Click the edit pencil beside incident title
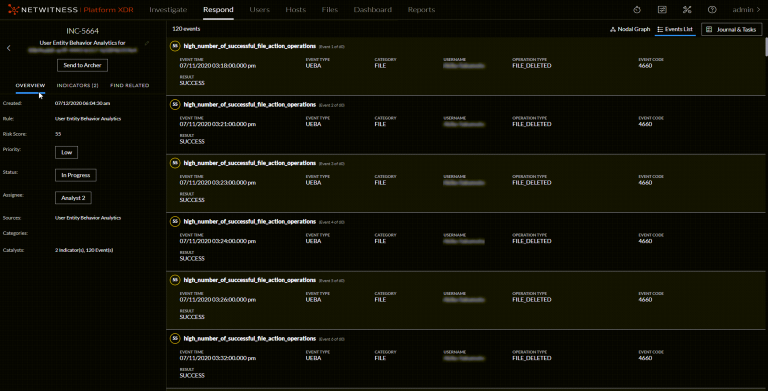 [x=146, y=43]
